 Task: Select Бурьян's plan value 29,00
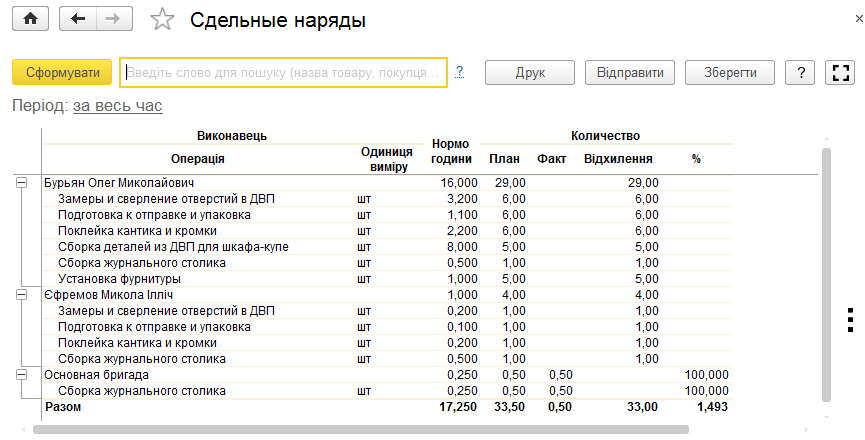[510, 183]
